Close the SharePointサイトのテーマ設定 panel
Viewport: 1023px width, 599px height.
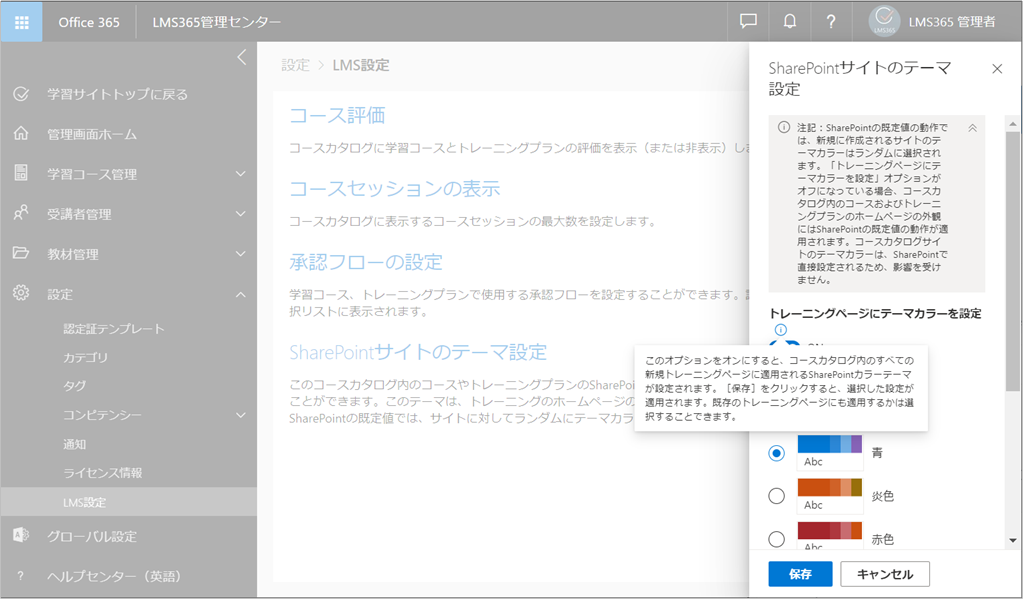(x=997, y=69)
